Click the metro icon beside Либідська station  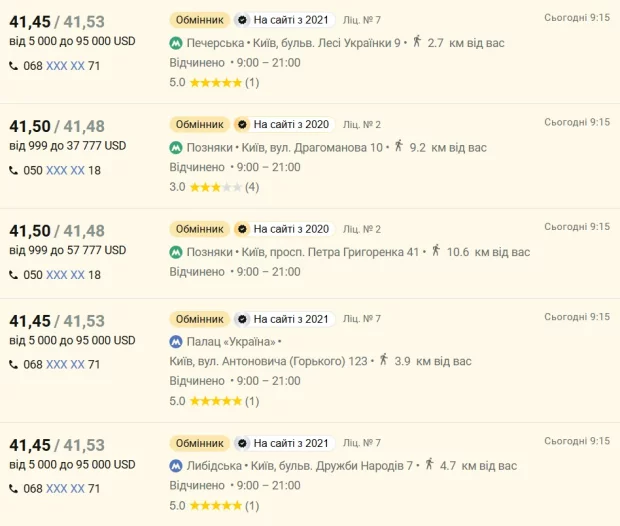pyautogui.click(x=176, y=466)
